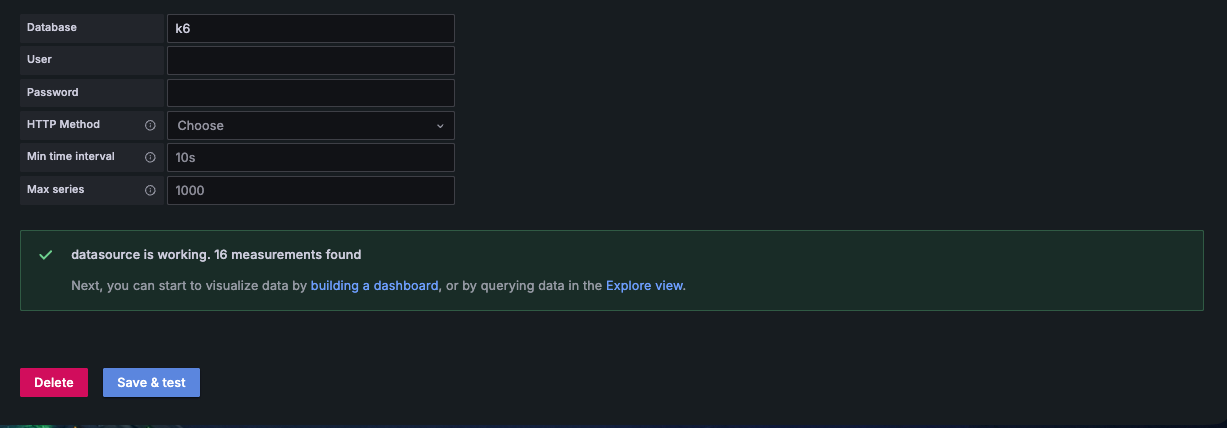Screen dimensions: 1227x428
Task: Follow the "building a dashboard" link
Action: [374, 285]
